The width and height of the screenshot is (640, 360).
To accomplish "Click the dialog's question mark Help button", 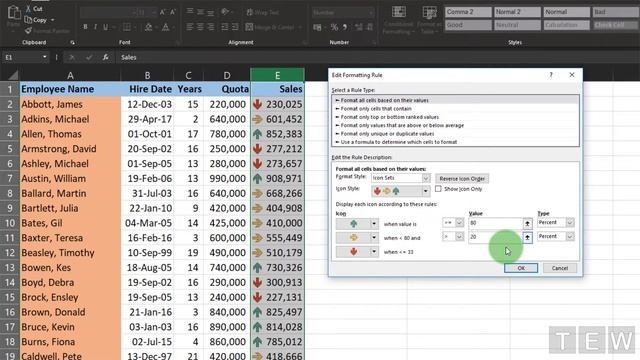I will tap(551, 75).
